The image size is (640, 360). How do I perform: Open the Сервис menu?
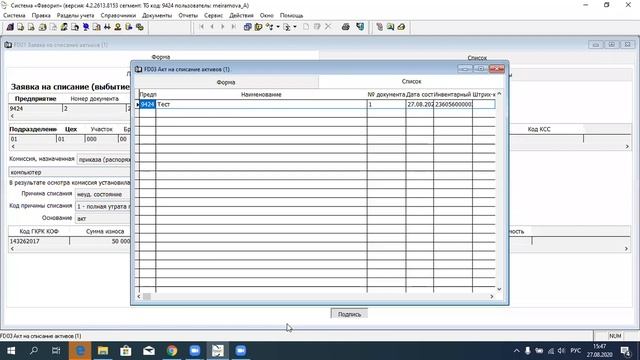(213, 16)
